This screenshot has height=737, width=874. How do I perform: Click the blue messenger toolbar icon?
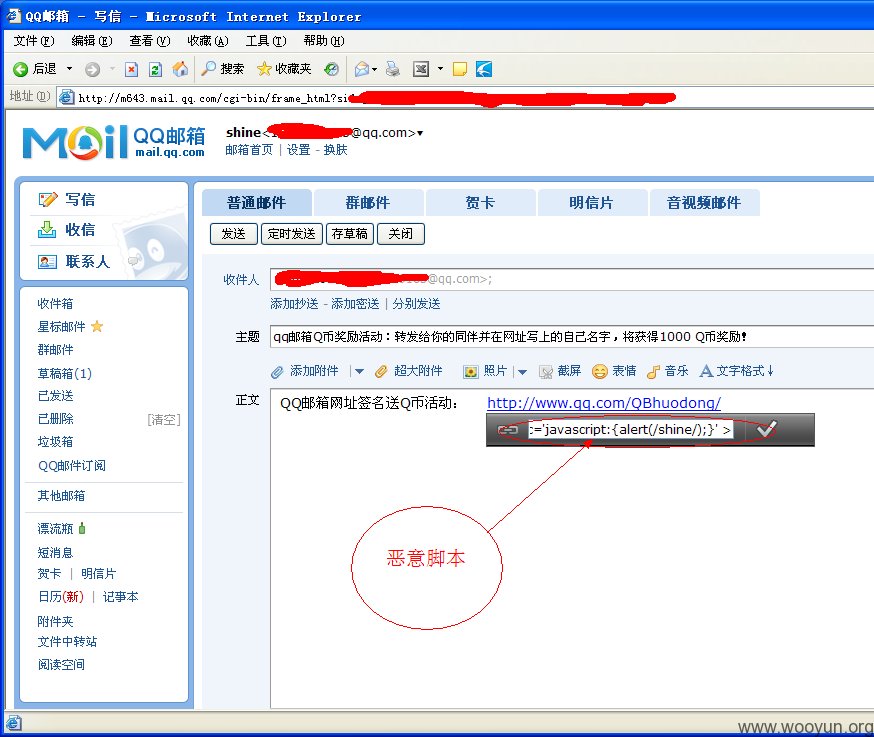(x=484, y=69)
